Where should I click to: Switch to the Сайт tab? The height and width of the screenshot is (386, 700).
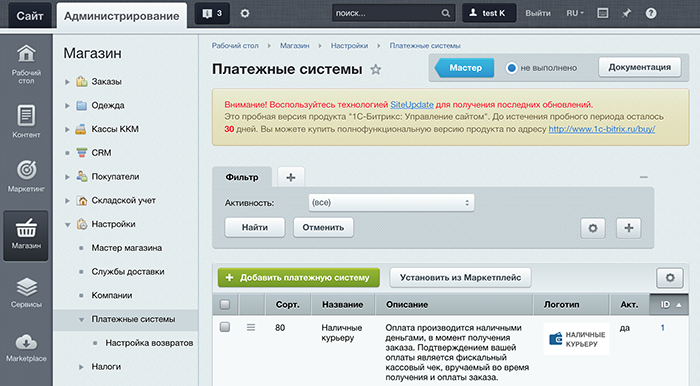coord(30,16)
